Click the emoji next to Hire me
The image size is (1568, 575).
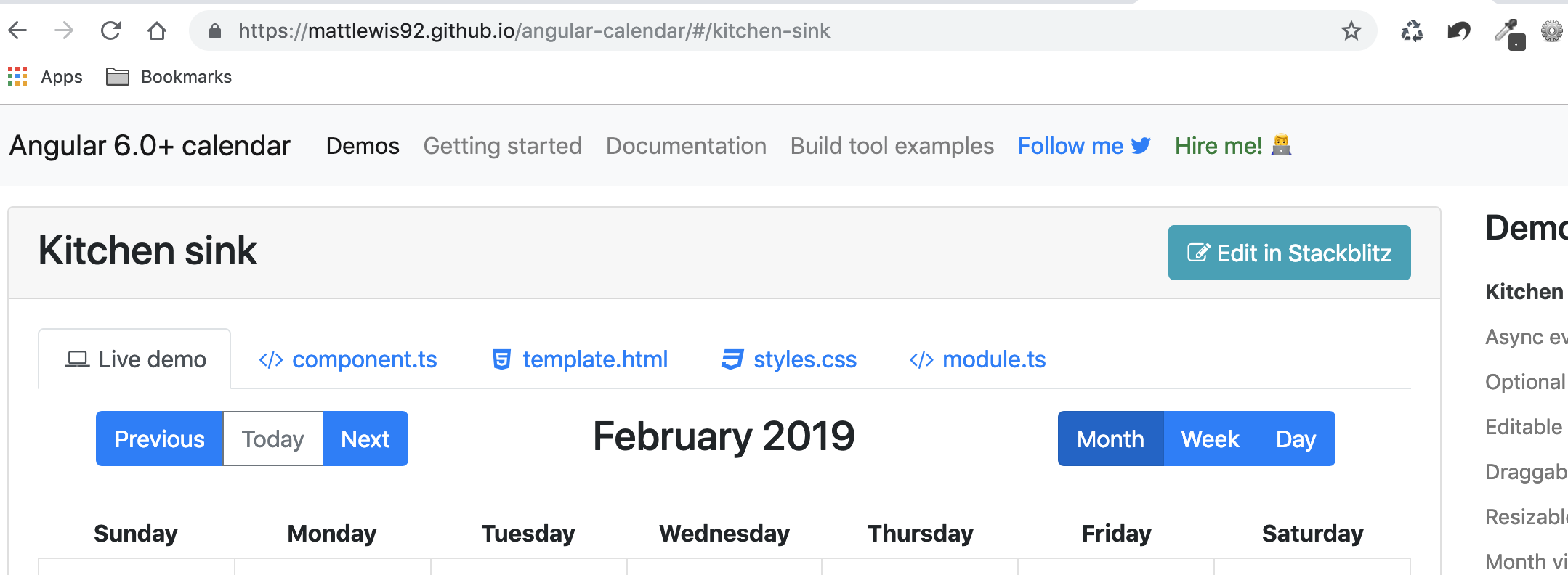click(1281, 145)
